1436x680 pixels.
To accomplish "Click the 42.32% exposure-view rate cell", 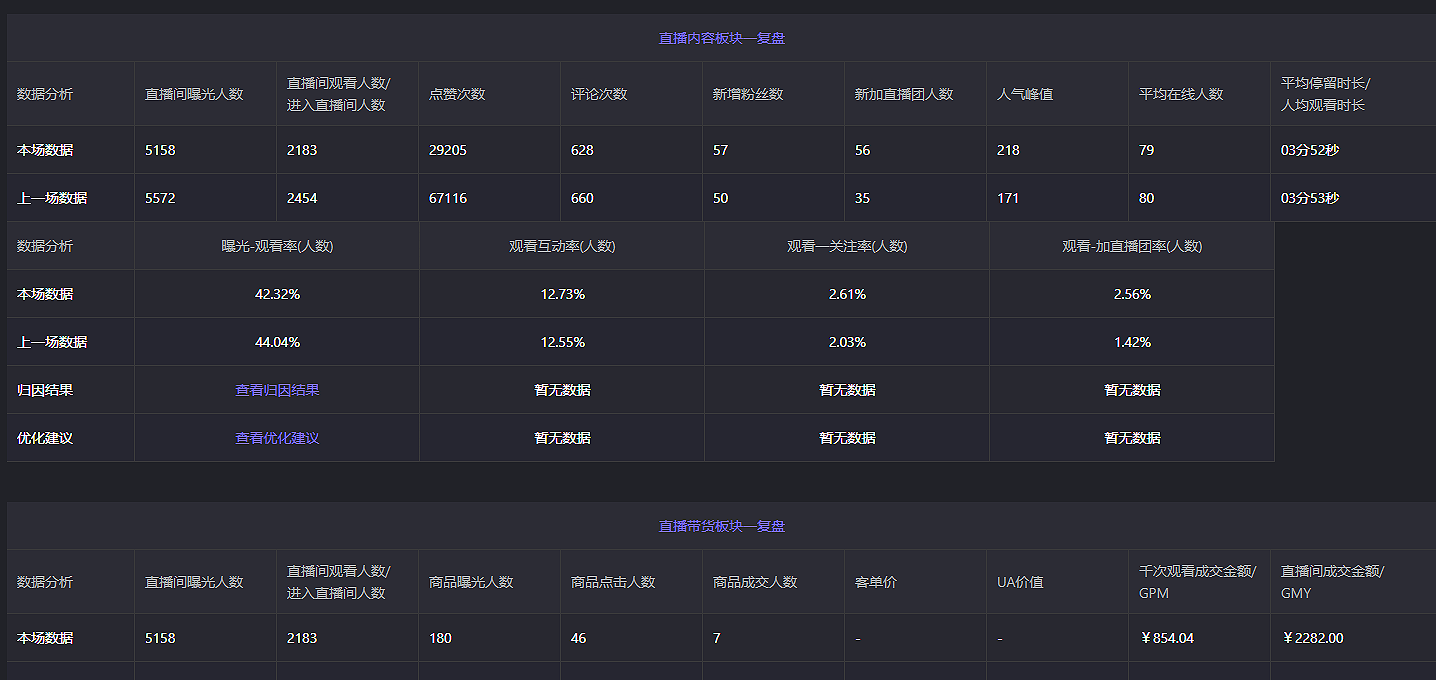I will 277,294.
